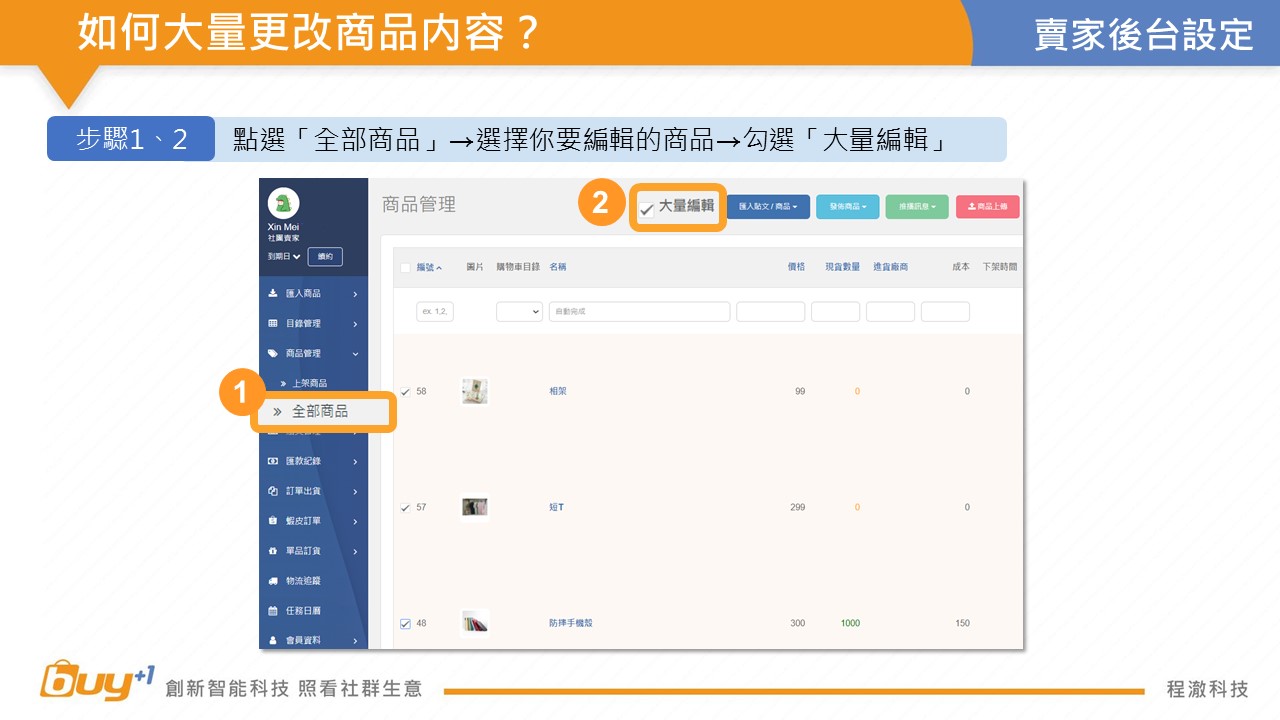
Task: Uncheck the checkbox for product 58
Action: (x=405, y=392)
